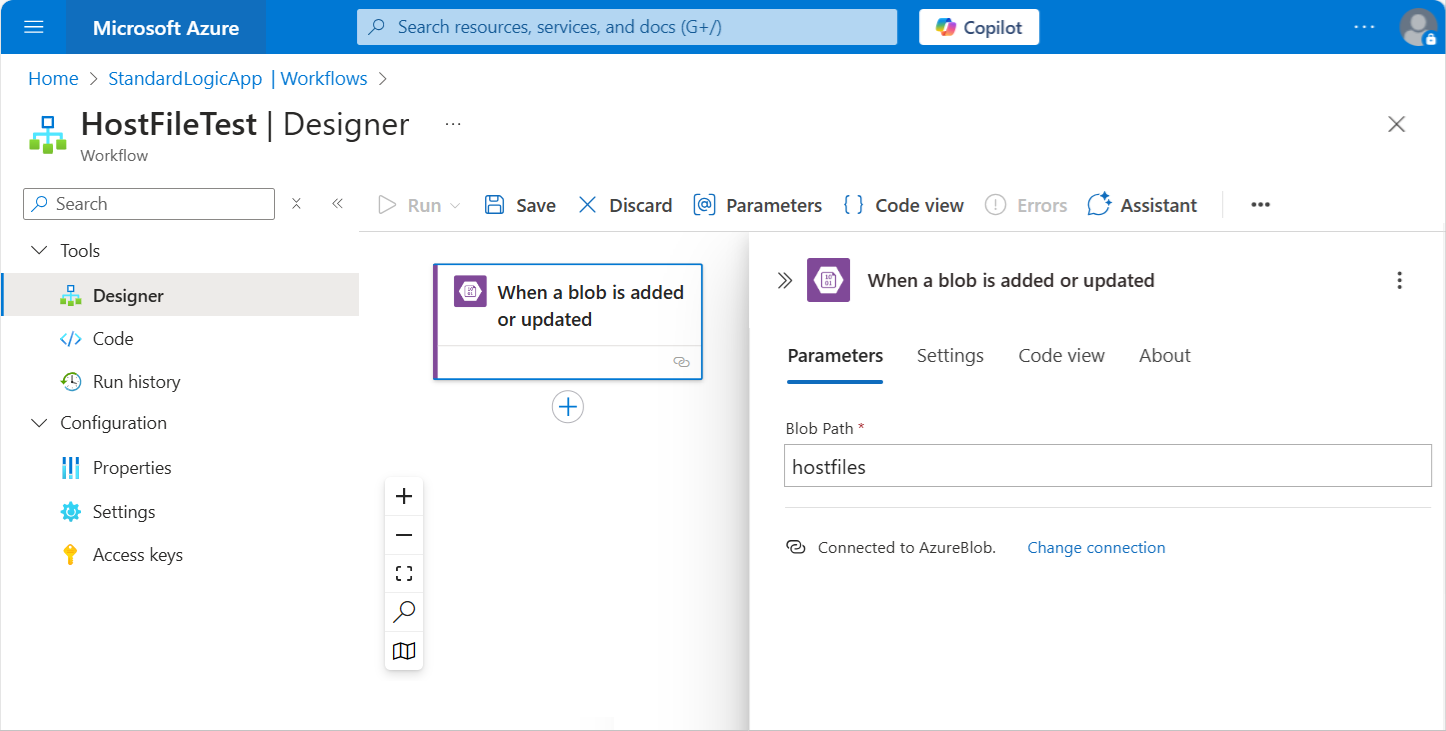Click the Microsoft Azure home title
The width and height of the screenshot is (1446, 731).
click(166, 28)
